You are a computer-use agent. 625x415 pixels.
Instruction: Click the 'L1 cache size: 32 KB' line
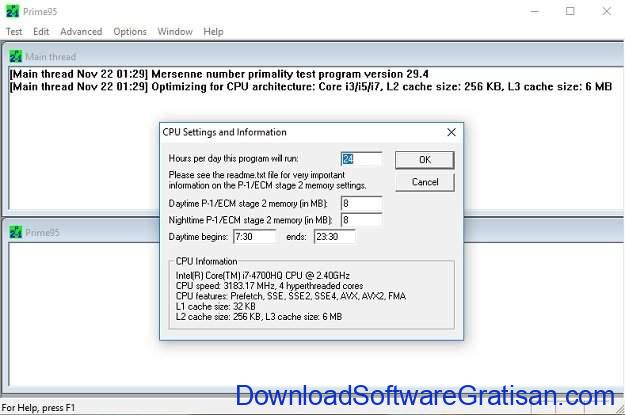click(216, 307)
